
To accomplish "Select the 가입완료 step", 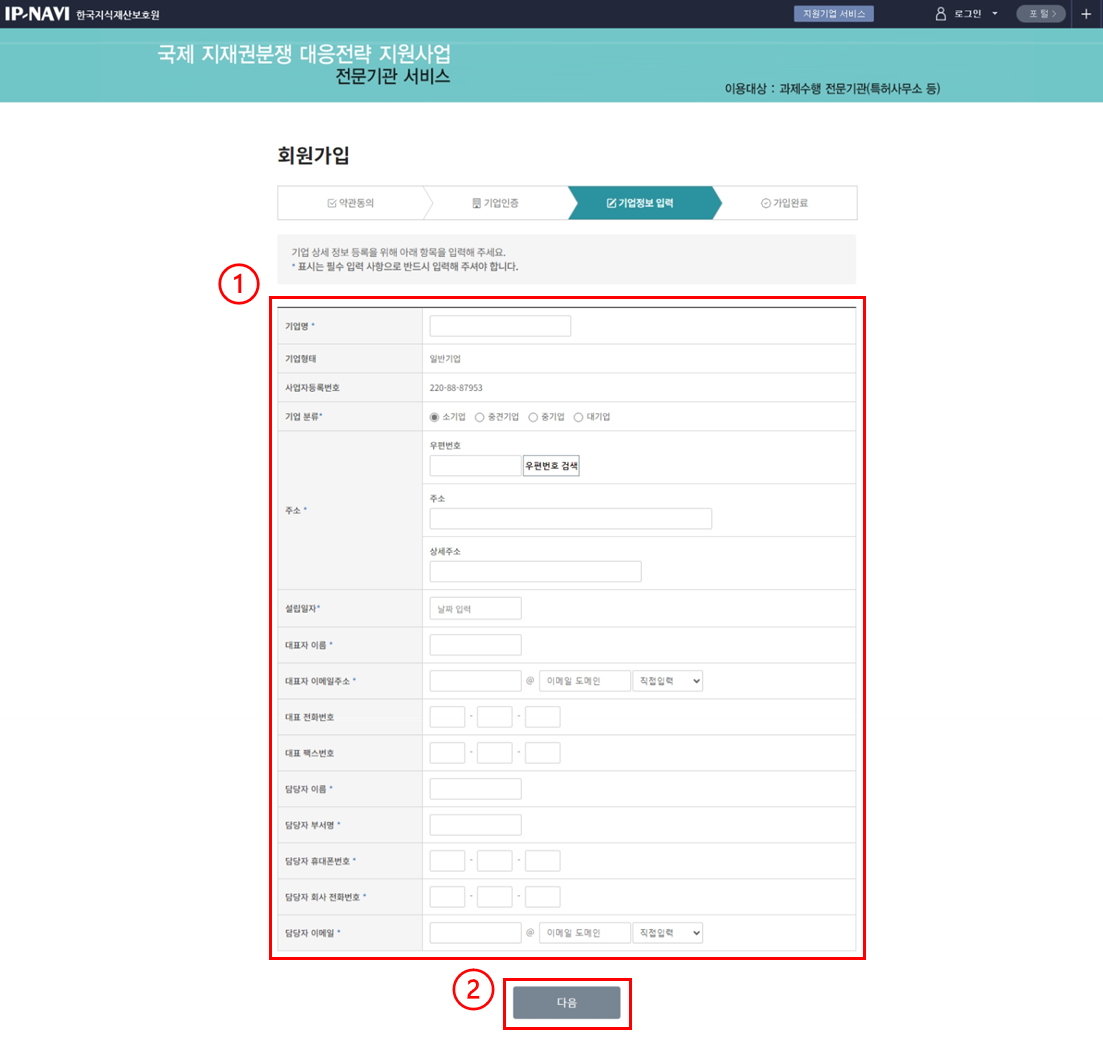I will click(784, 203).
